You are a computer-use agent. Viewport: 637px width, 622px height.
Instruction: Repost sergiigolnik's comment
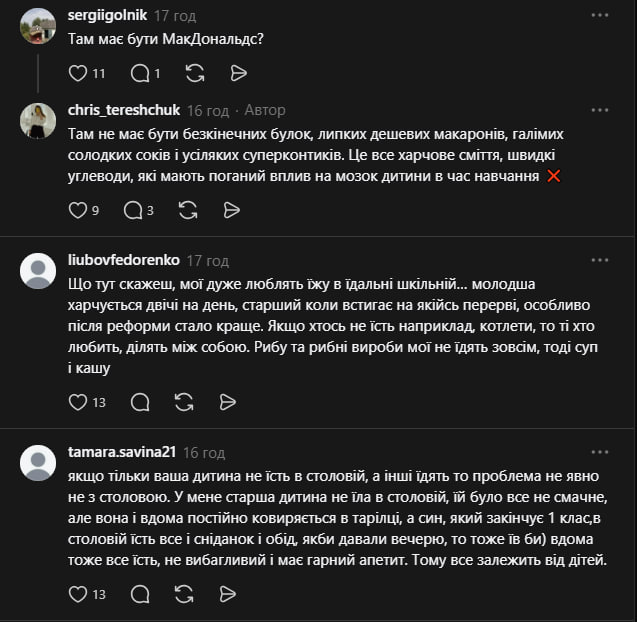pos(195,74)
